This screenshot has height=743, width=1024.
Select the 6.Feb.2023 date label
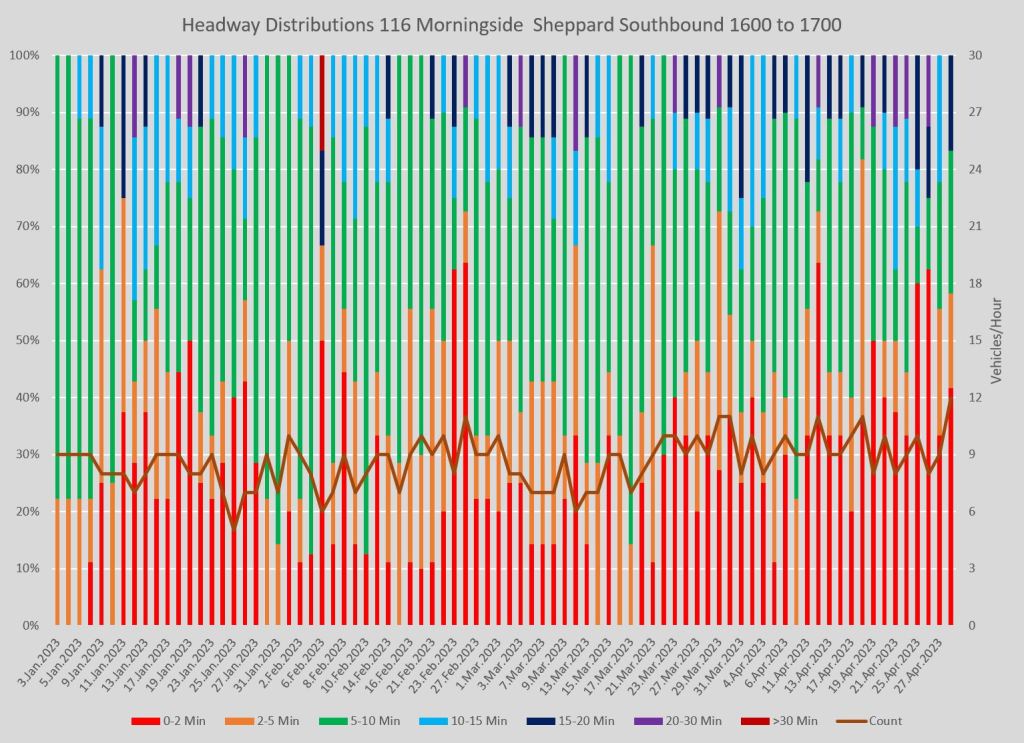[305, 658]
